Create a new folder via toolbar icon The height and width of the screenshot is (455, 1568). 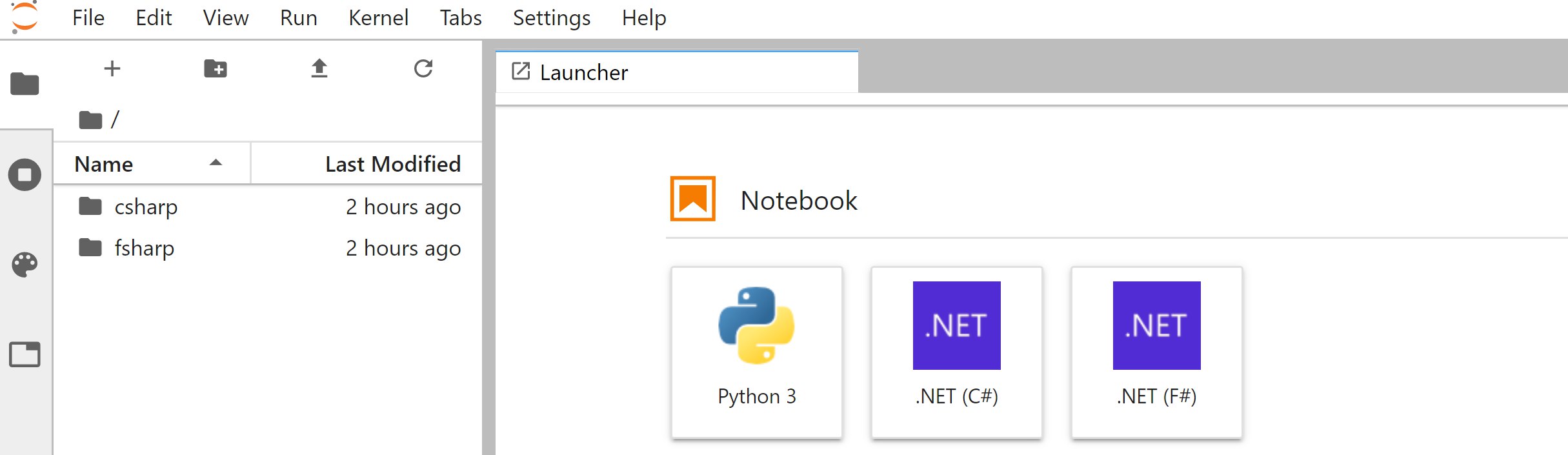tap(216, 68)
